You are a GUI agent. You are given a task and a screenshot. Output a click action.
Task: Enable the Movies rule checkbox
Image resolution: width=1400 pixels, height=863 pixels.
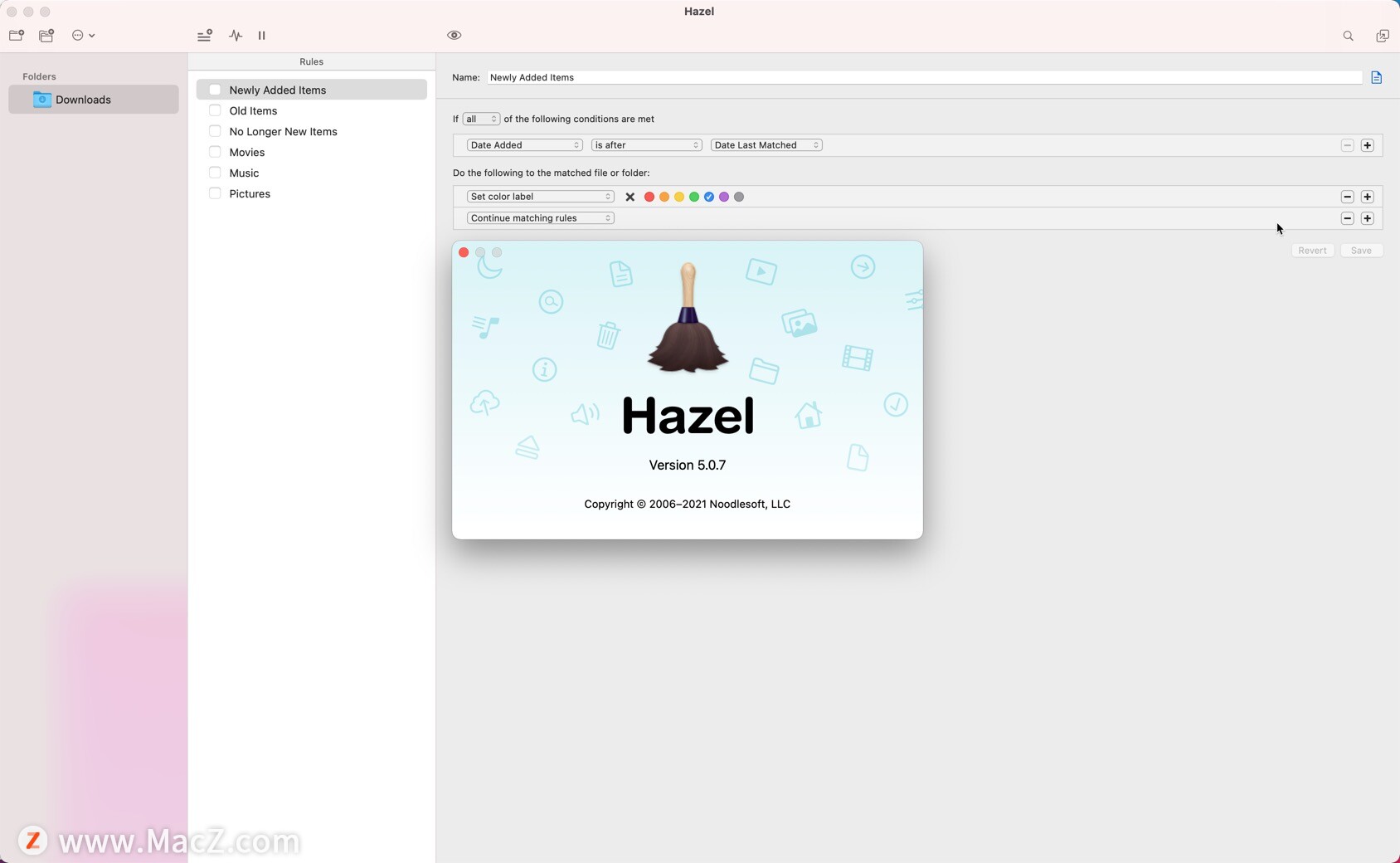215,152
